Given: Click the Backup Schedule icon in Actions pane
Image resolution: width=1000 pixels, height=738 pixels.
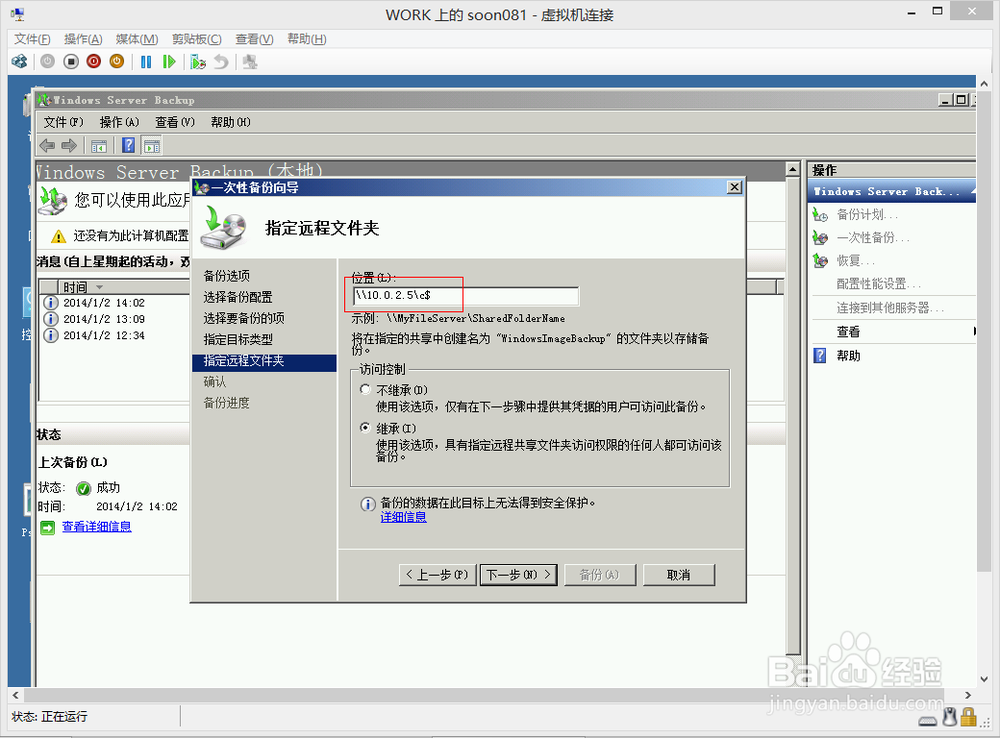Looking at the screenshot, I should (x=820, y=215).
